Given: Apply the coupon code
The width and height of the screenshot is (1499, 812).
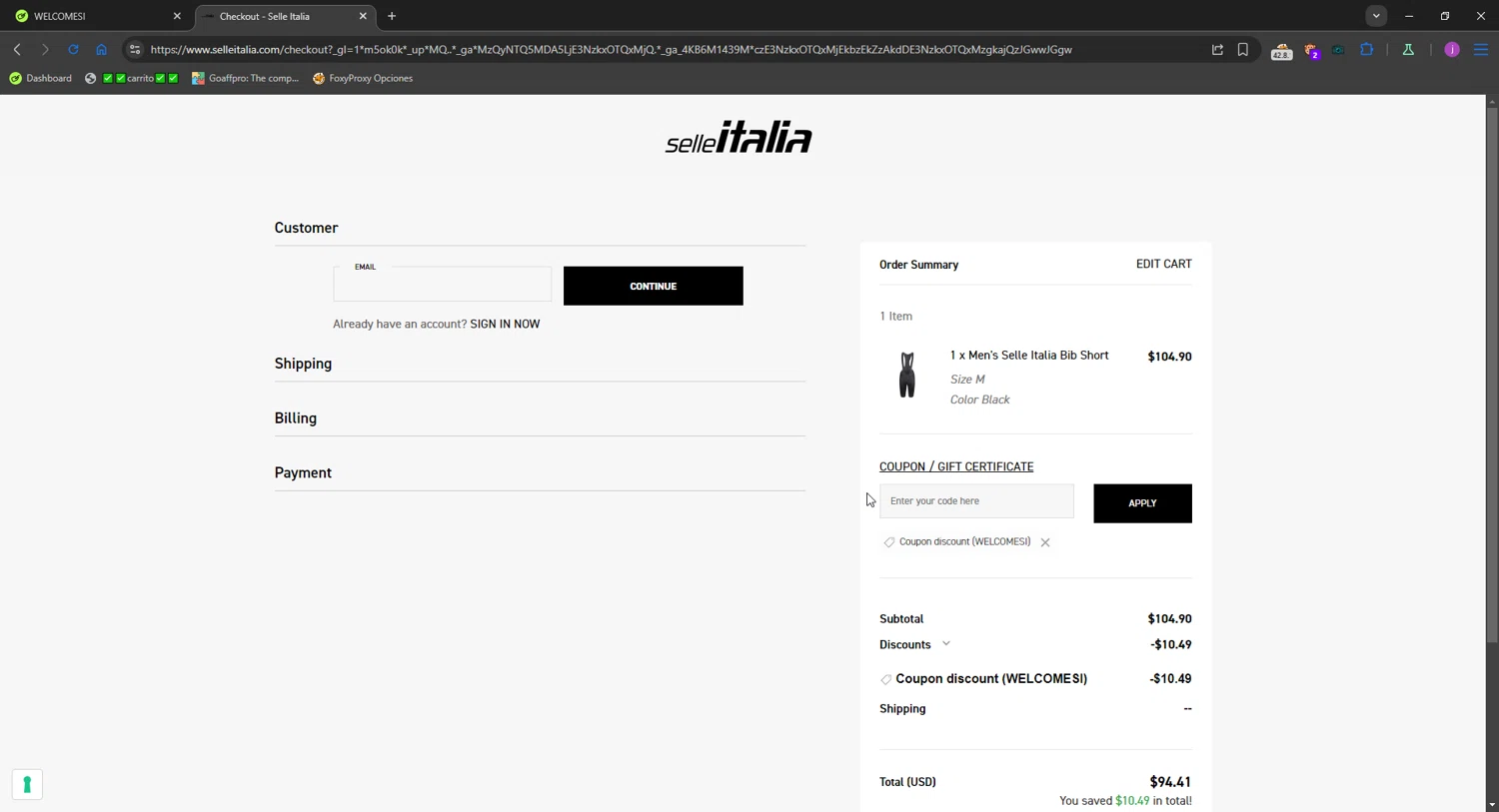Looking at the screenshot, I should [x=1142, y=503].
